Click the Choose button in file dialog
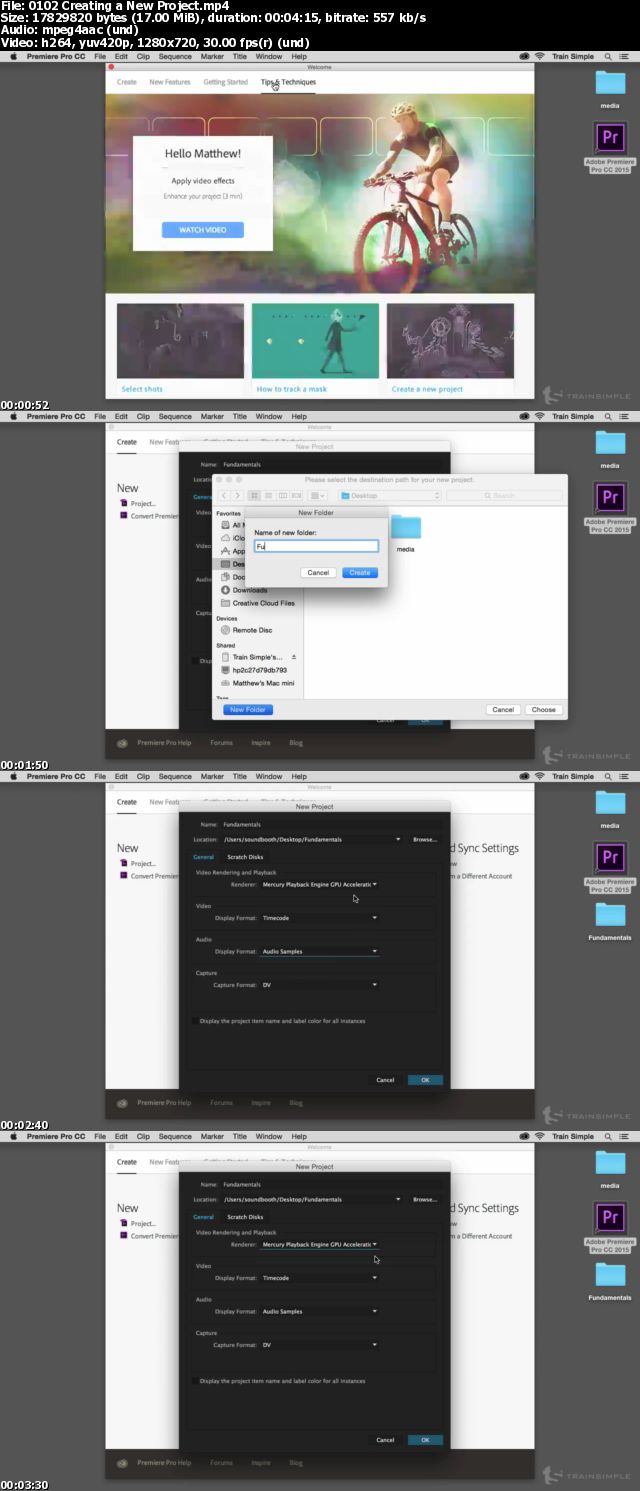This screenshot has width=640, height=1491. pyautogui.click(x=544, y=709)
